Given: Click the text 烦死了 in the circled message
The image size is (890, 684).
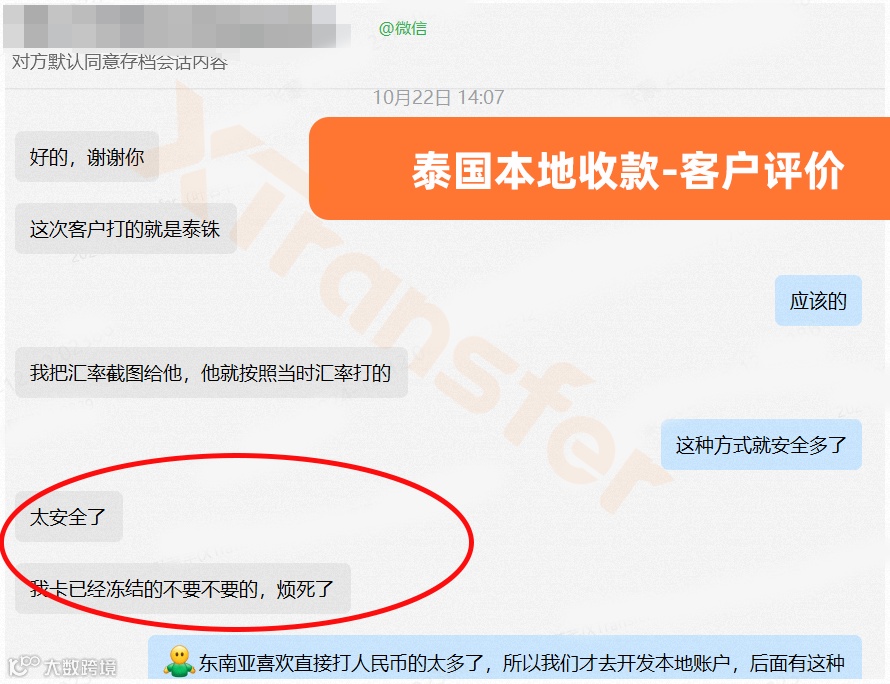Looking at the screenshot, I should click(x=305, y=589).
